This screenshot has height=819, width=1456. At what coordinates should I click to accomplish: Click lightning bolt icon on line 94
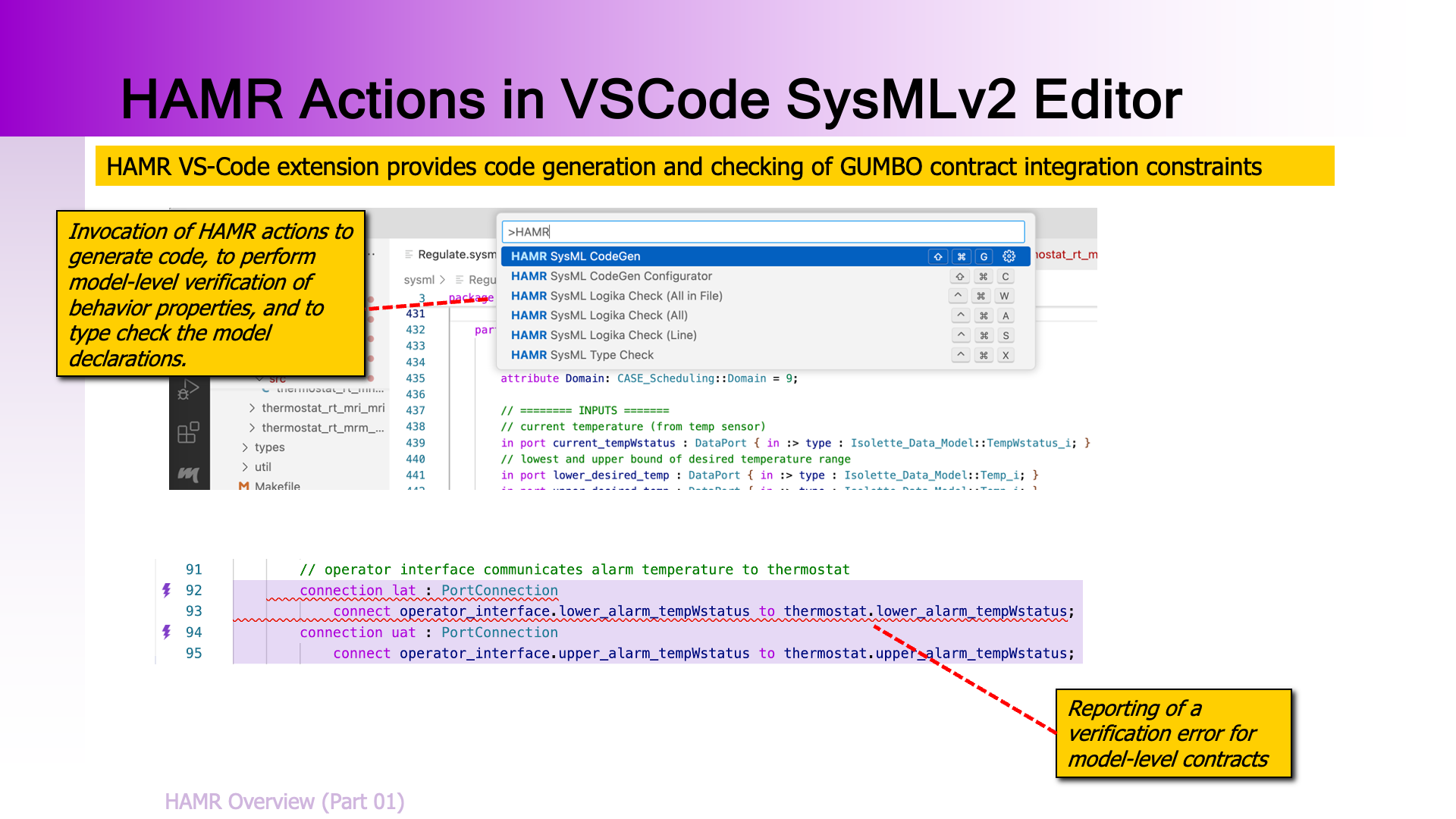click(167, 632)
